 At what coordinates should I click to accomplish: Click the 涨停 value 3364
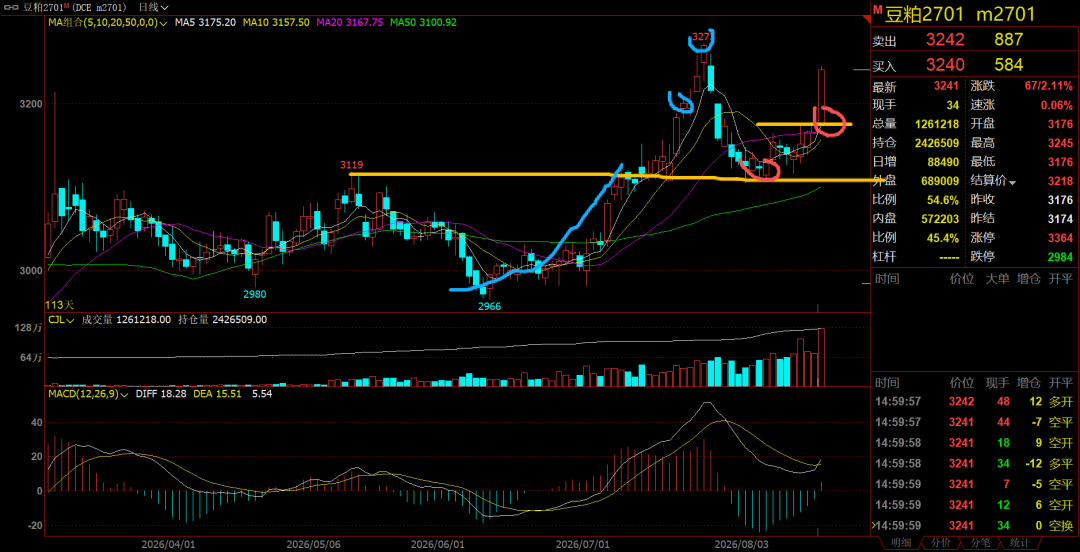[1061, 238]
